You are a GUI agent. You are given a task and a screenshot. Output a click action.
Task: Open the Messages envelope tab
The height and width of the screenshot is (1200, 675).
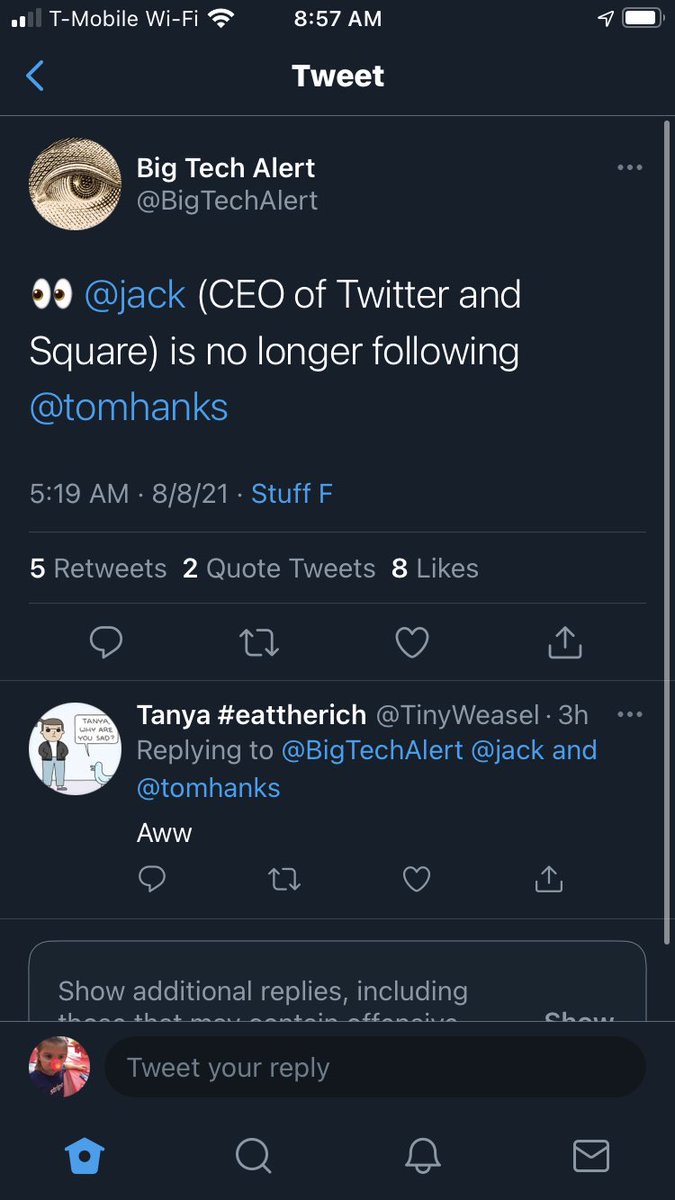(x=591, y=1156)
